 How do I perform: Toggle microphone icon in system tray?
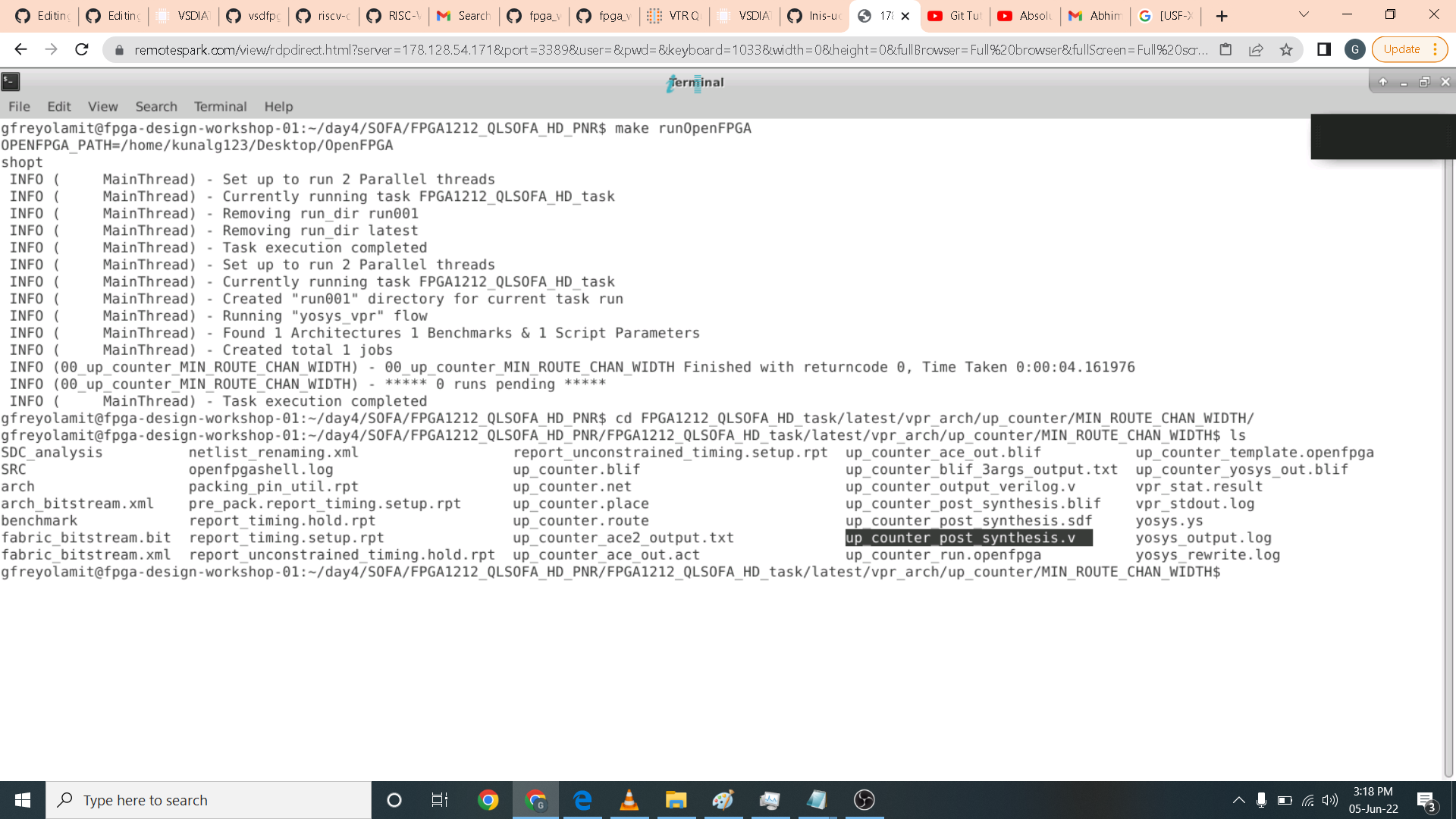[x=1261, y=800]
